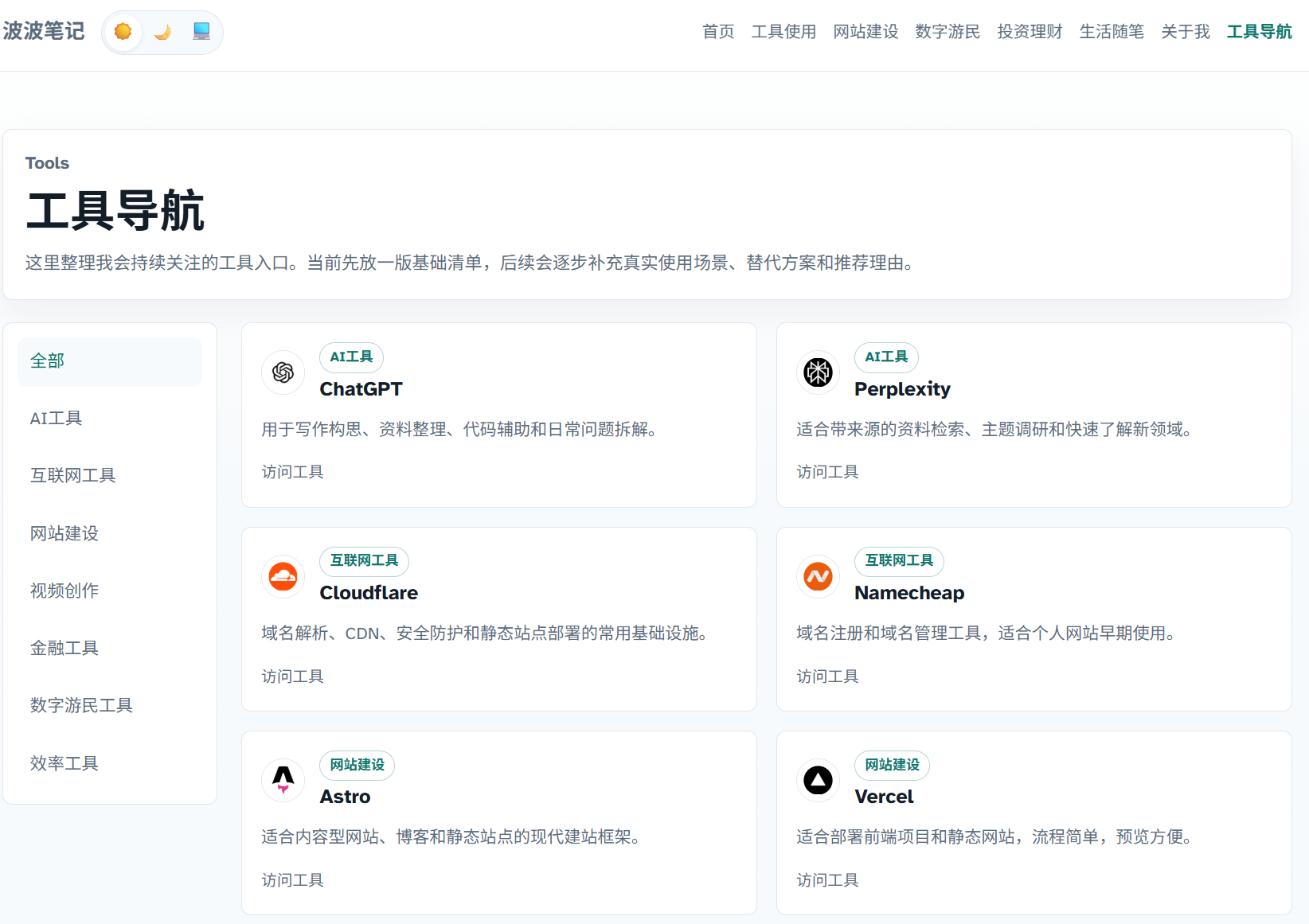Click 访问工具 under Astro
1309x924 pixels.
point(292,880)
